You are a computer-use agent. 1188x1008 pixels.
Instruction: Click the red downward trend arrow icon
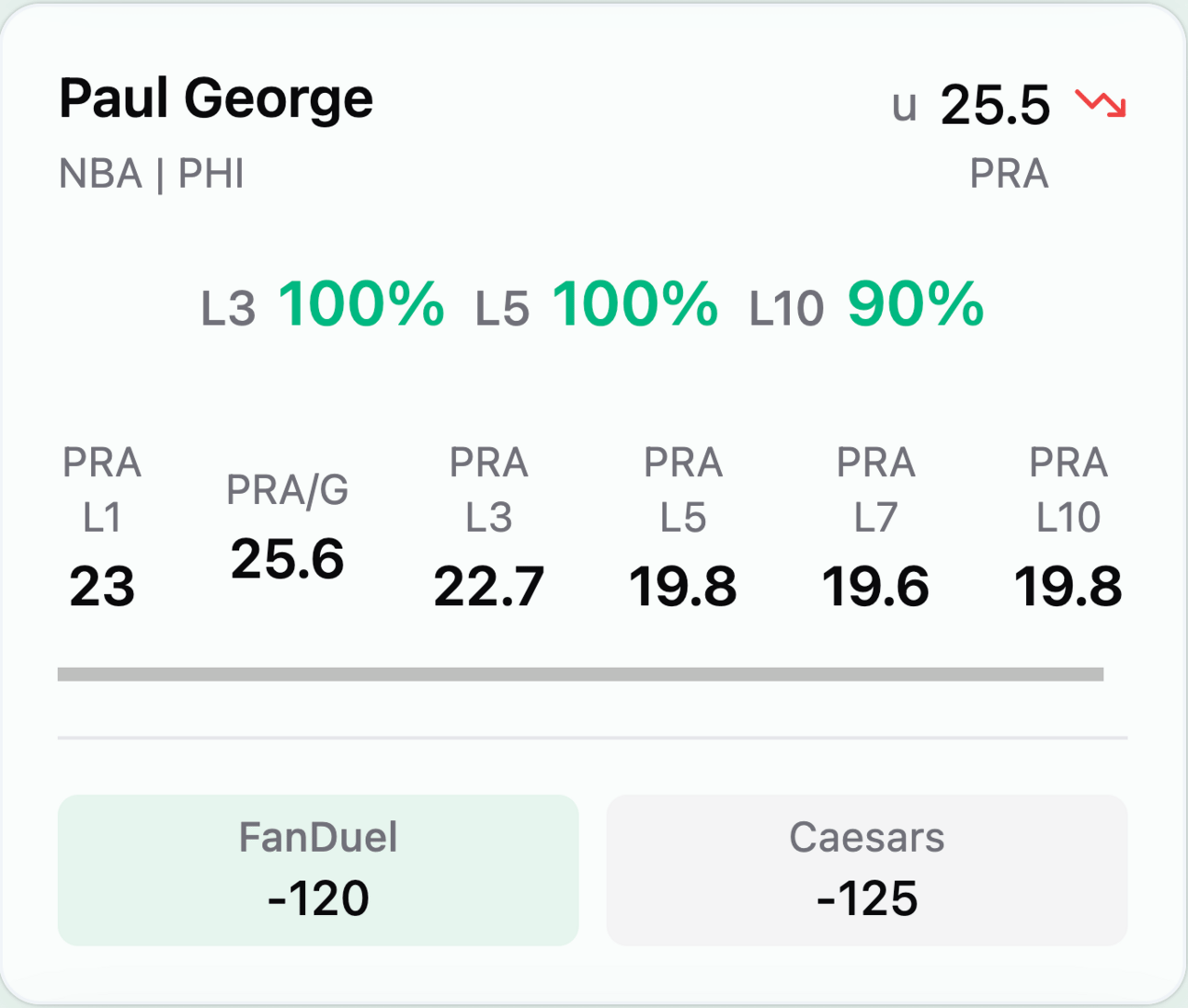(1101, 103)
